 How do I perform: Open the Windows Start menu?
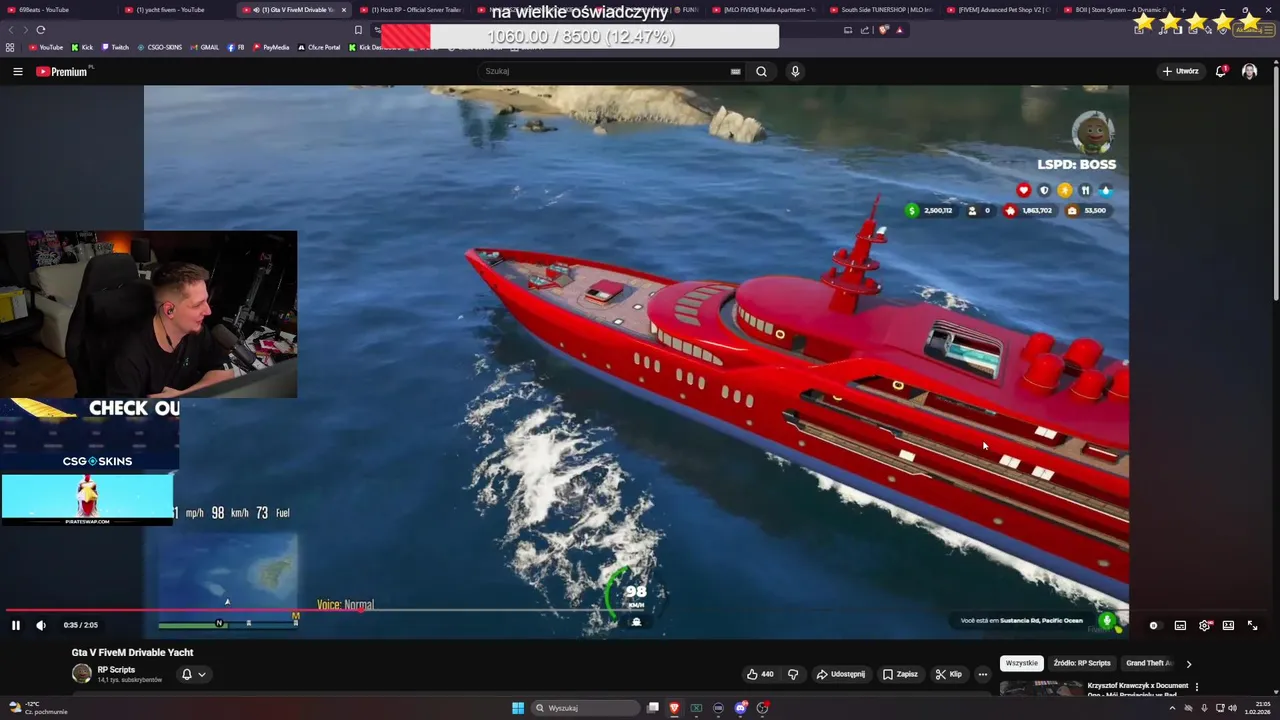coord(518,708)
